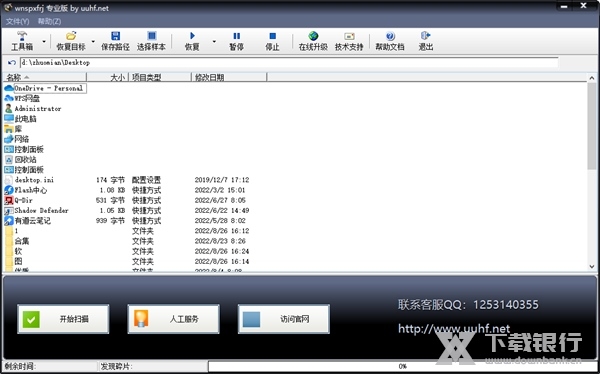Expand the 工具箱 dropdown arrow

44,41
